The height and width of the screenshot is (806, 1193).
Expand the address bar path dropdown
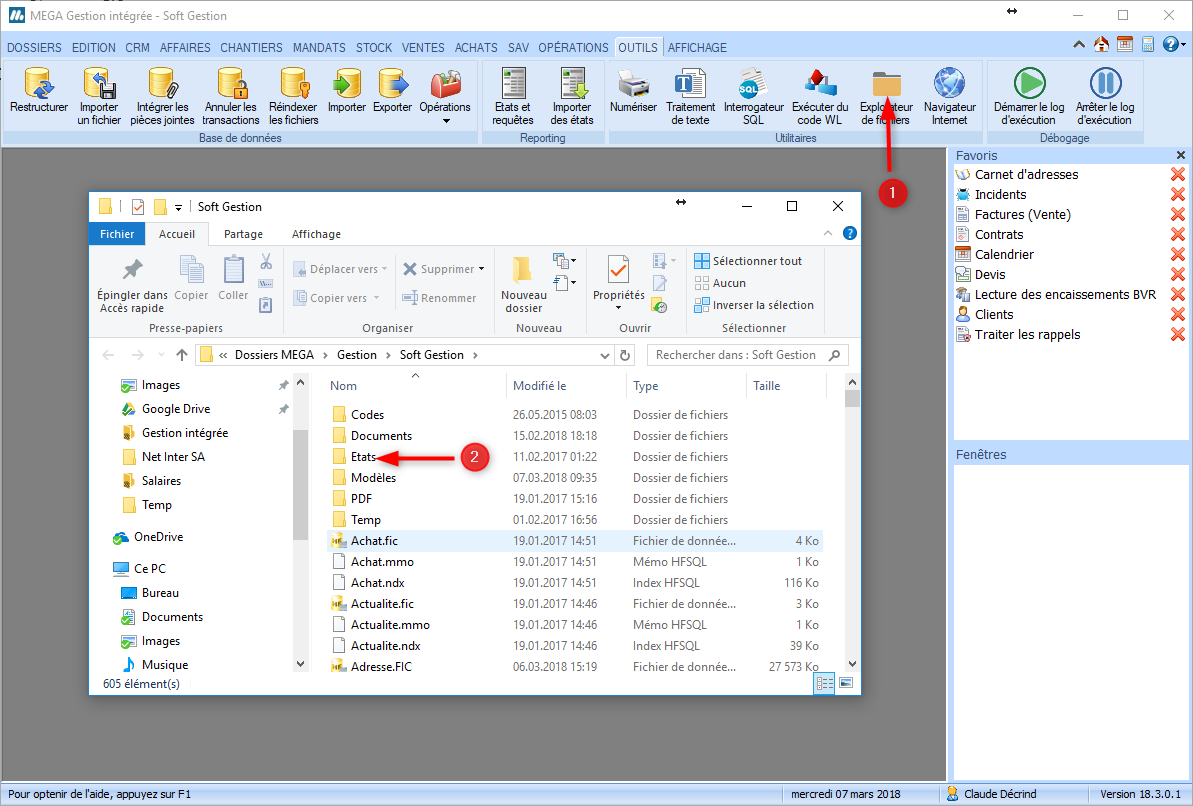pyautogui.click(x=603, y=355)
